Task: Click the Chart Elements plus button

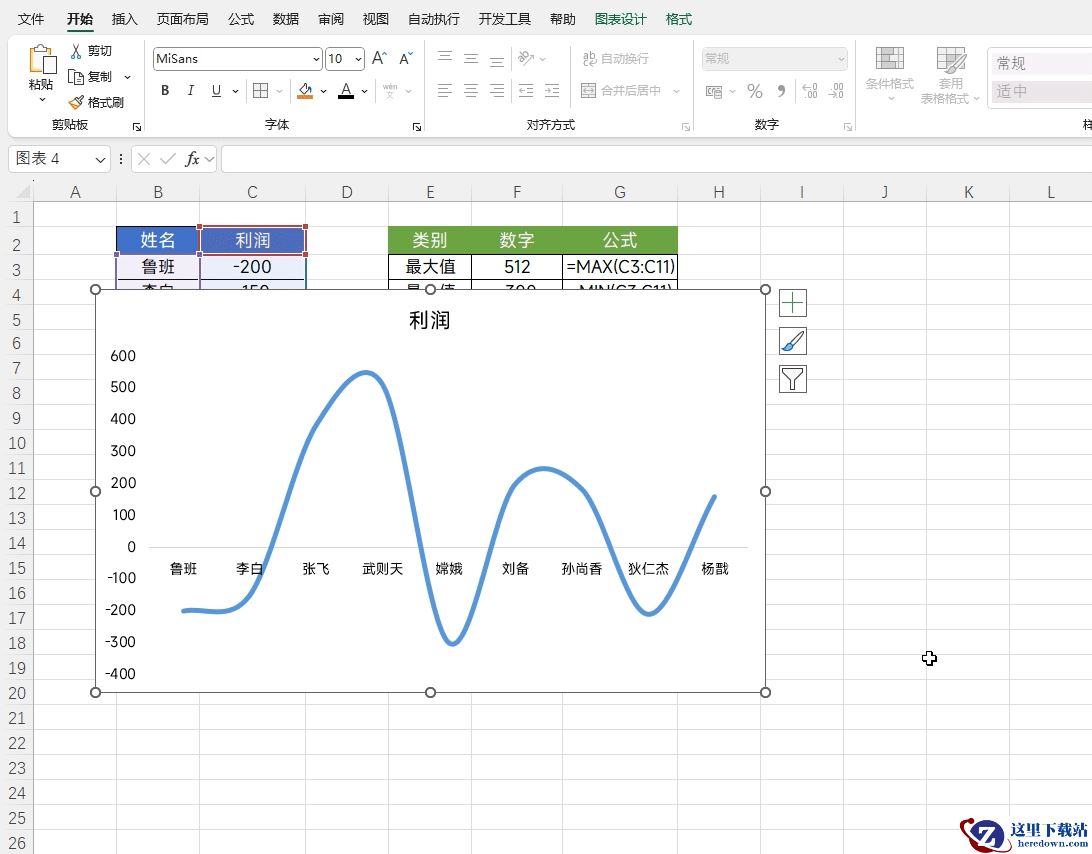Action: 793,303
